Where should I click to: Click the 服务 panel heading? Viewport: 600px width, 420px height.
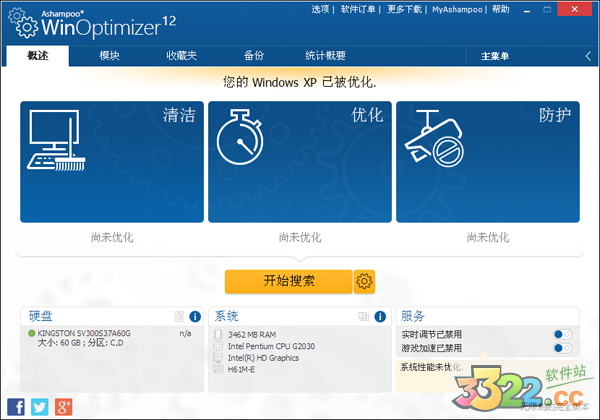pyautogui.click(x=412, y=316)
